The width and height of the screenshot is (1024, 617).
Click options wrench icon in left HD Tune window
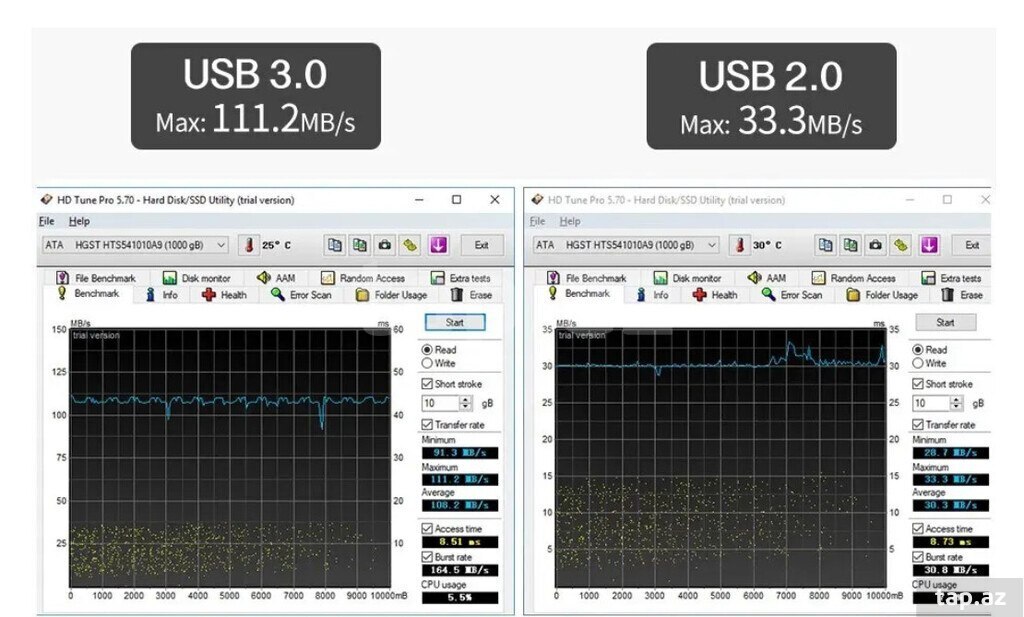[411, 245]
